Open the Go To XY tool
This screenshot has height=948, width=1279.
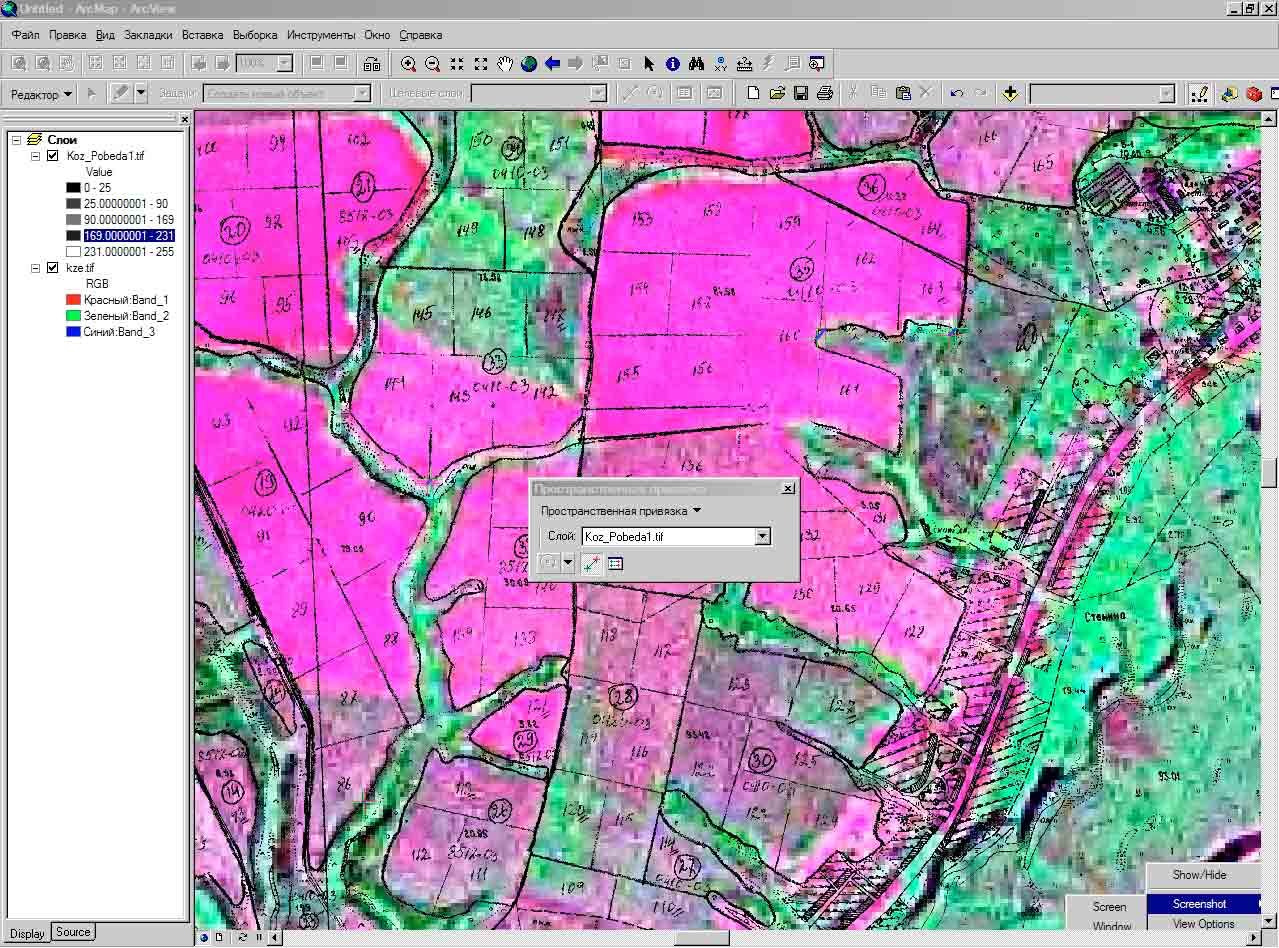721,64
